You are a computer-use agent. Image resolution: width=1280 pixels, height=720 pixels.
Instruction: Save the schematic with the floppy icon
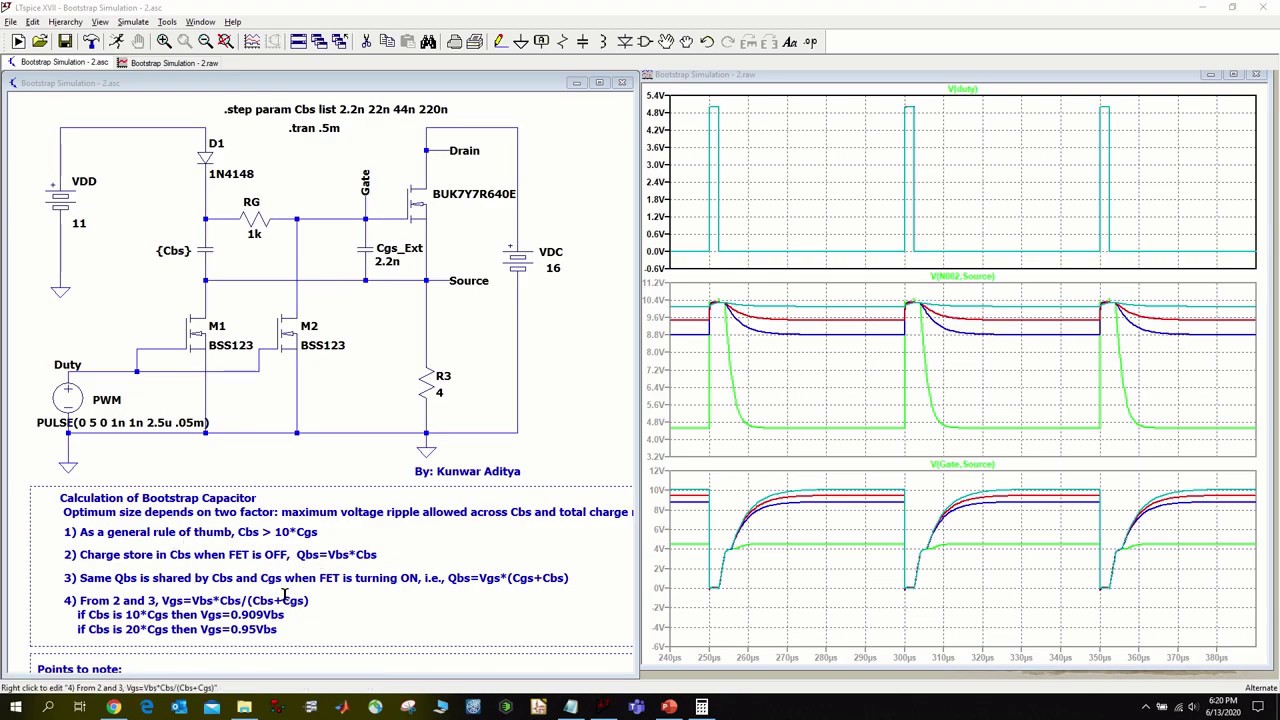(65, 42)
